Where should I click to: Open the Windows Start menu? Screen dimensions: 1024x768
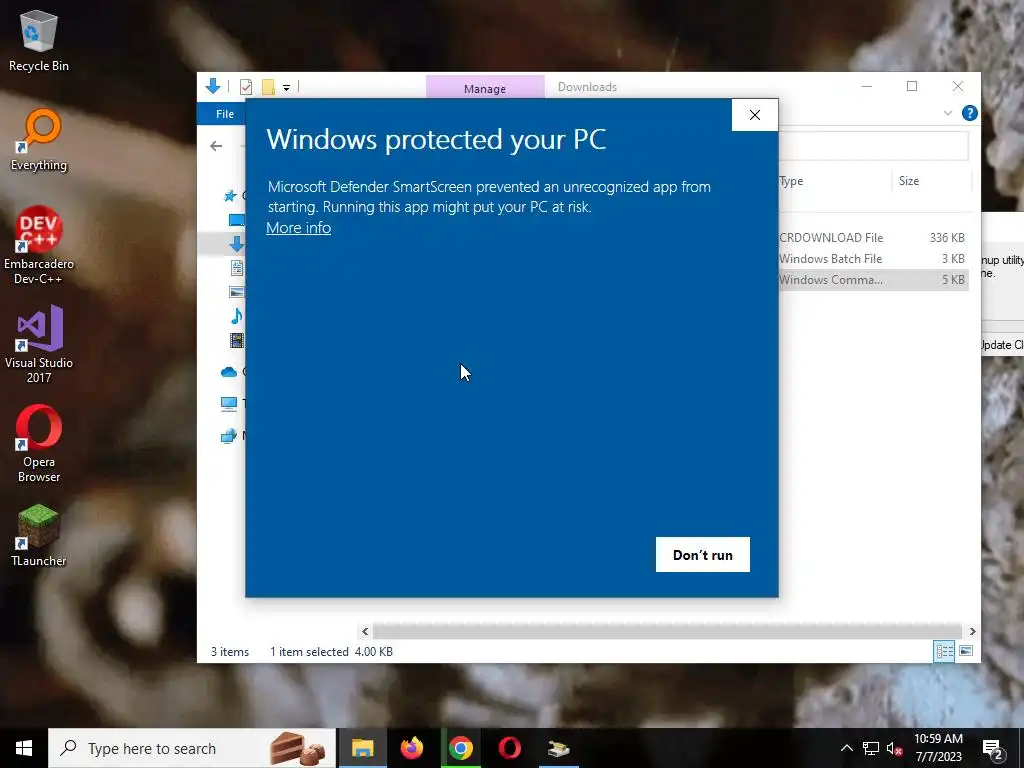(x=24, y=748)
